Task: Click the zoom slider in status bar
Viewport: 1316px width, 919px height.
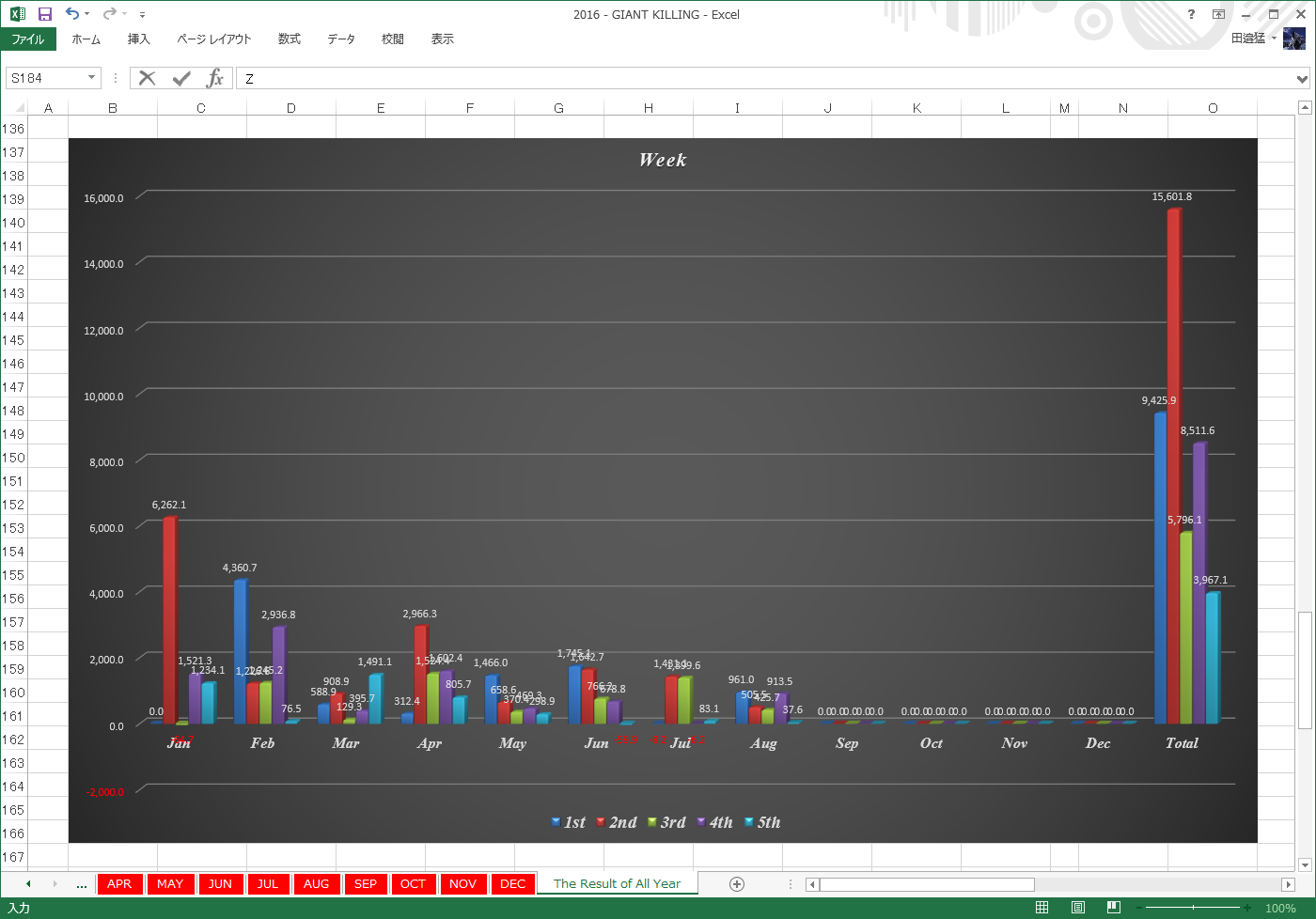Action: pos(1193,908)
